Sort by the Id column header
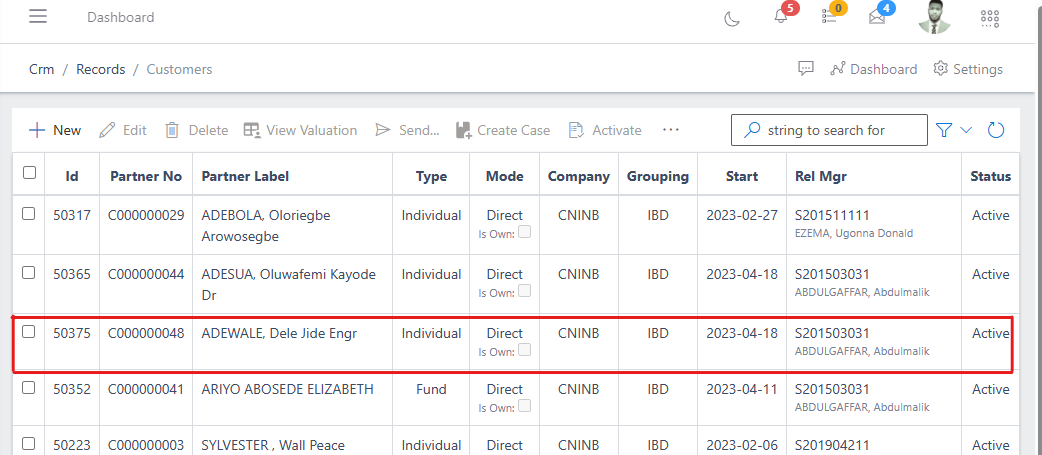 [x=72, y=176]
